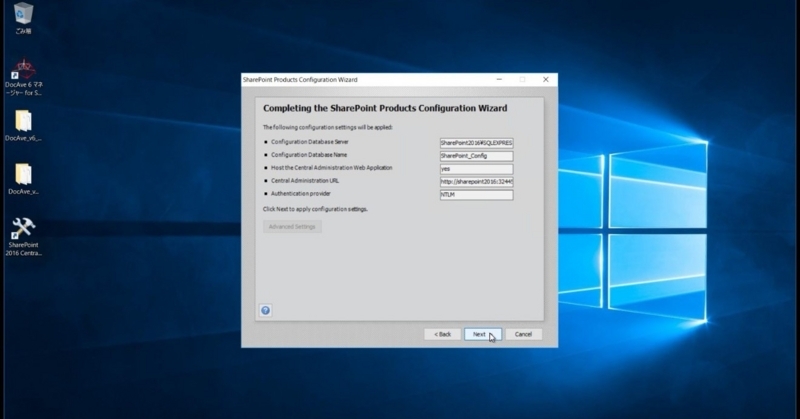Viewport: 800px width, 419px height.
Task: Select the DocAve_v6_ folder on desktop
Action: point(23,126)
